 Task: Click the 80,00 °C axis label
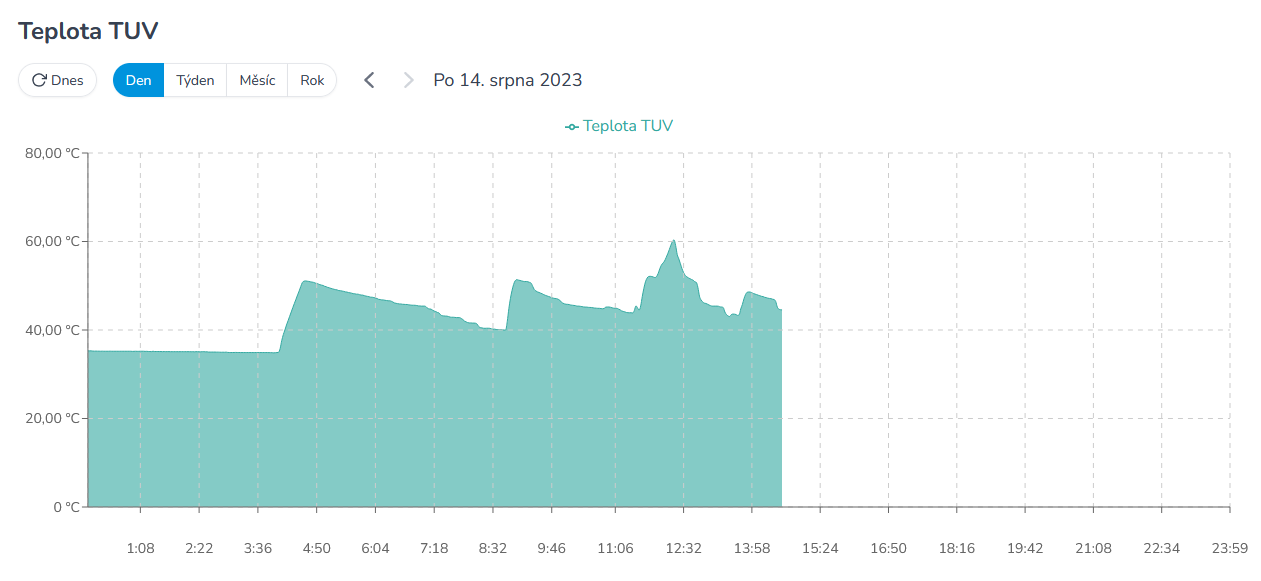pyautogui.click(x=51, y=154)
